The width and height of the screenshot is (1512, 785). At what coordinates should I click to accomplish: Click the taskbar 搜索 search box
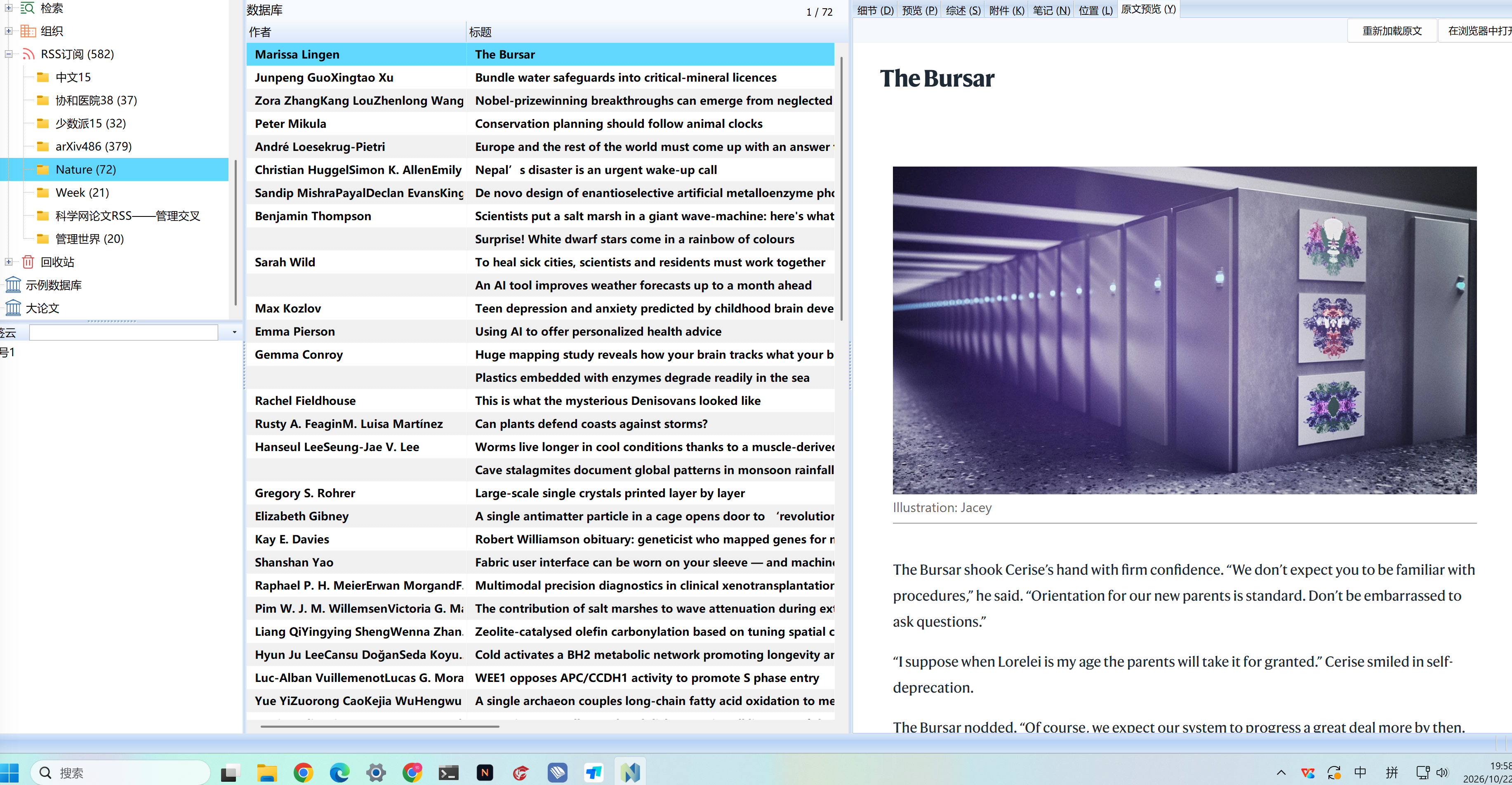click(120, 773)
